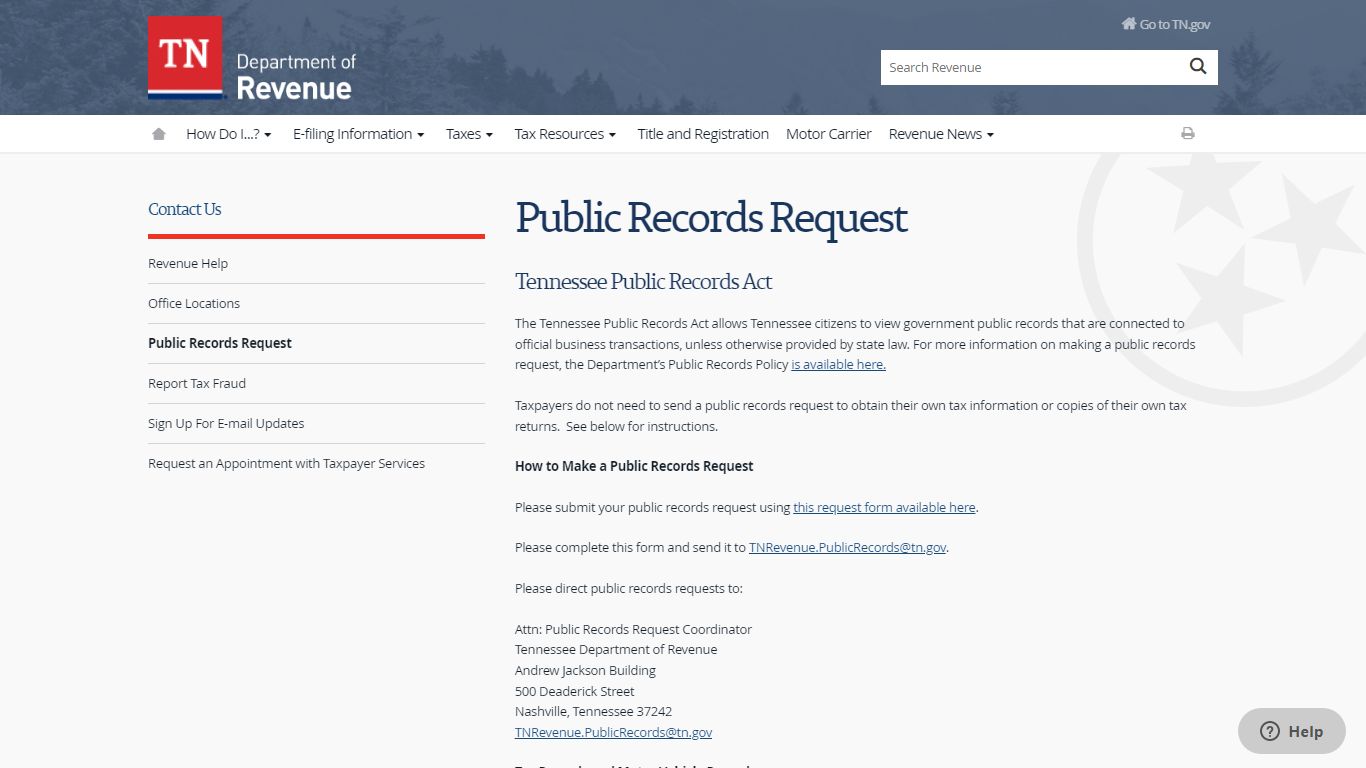The width and height of the screenshot is (1366, 768).
Task: Click the TN Department of Revenue logo
Action: 251,58
